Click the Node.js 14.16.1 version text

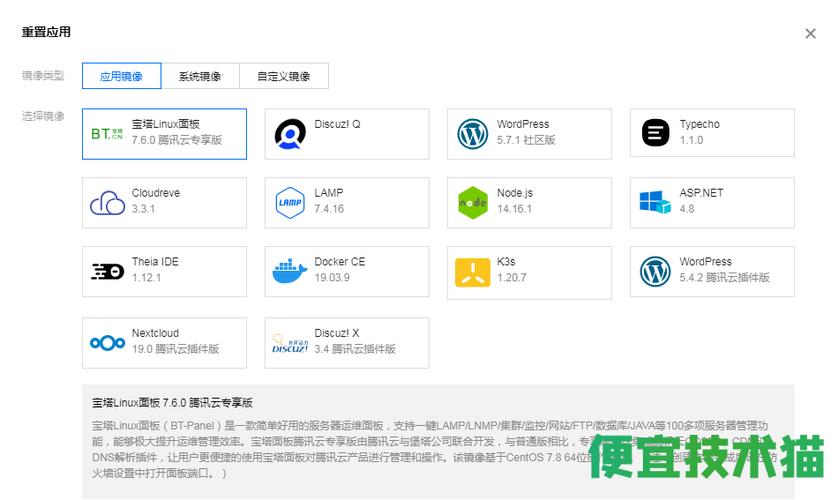click(514, 209)
